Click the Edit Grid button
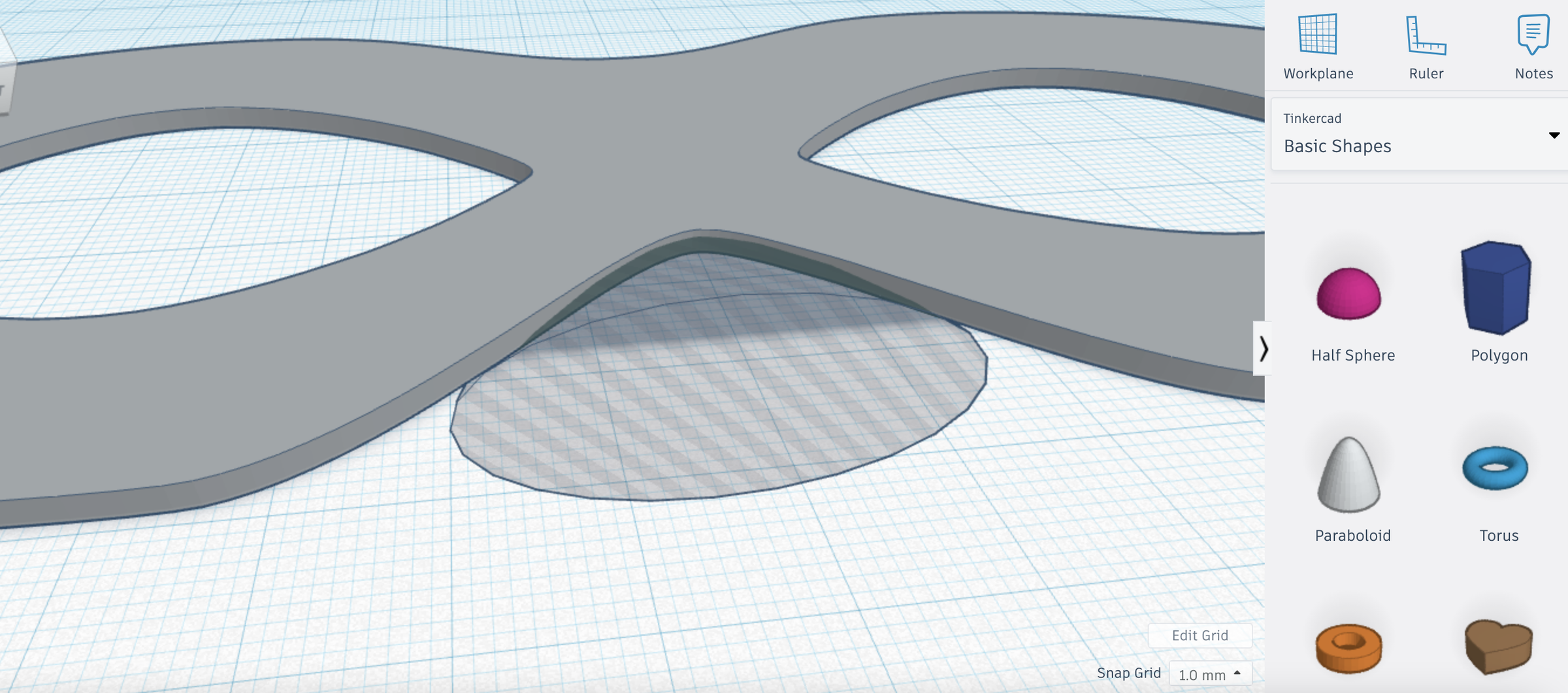Screen dimensions: 1568x693 (1200, 635)
